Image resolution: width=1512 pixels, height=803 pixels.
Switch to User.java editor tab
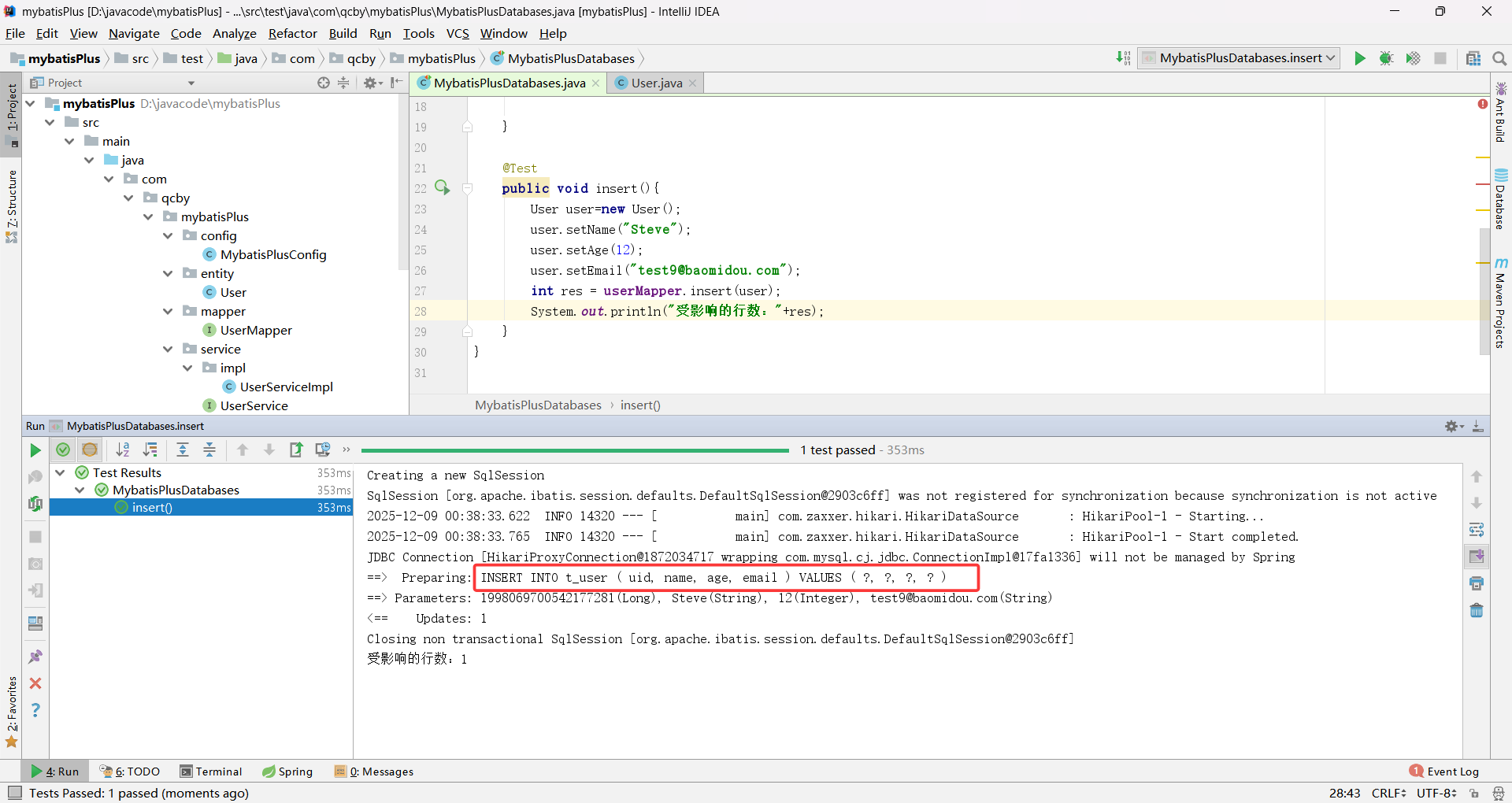point(656,83)
